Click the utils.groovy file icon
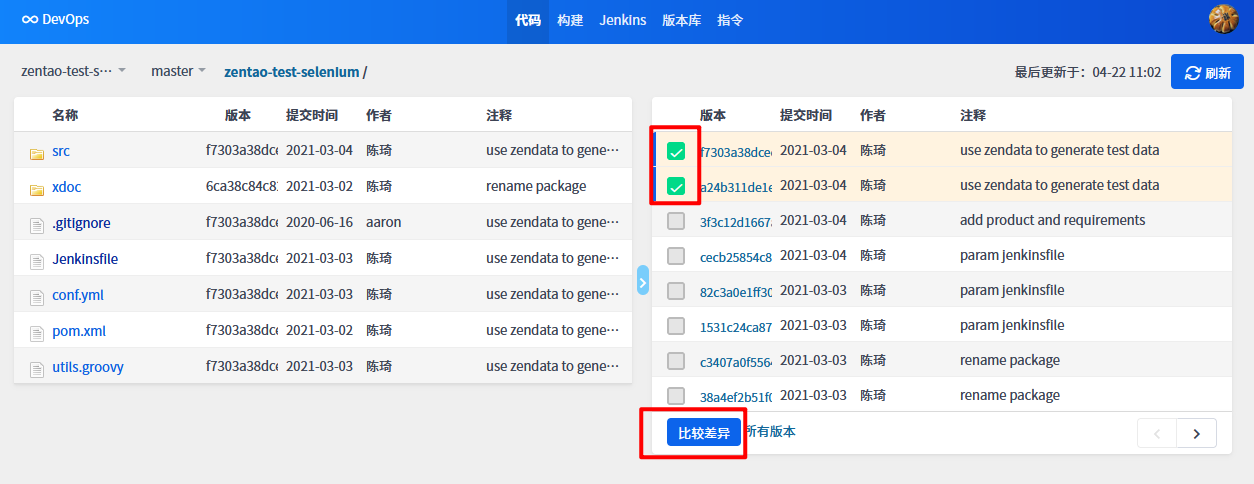 point(37,369)
